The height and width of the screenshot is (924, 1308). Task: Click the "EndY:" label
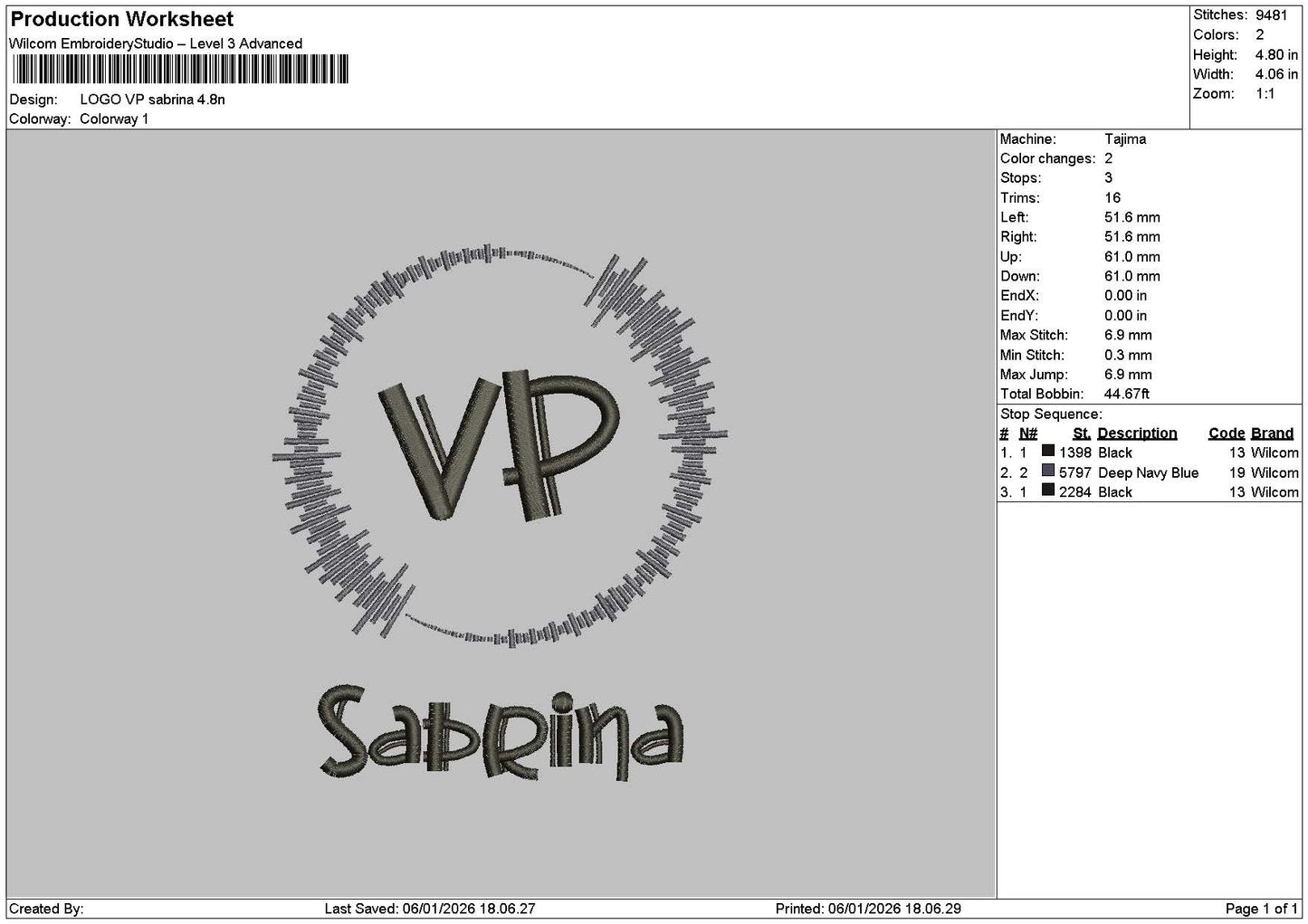(1019, 316)
